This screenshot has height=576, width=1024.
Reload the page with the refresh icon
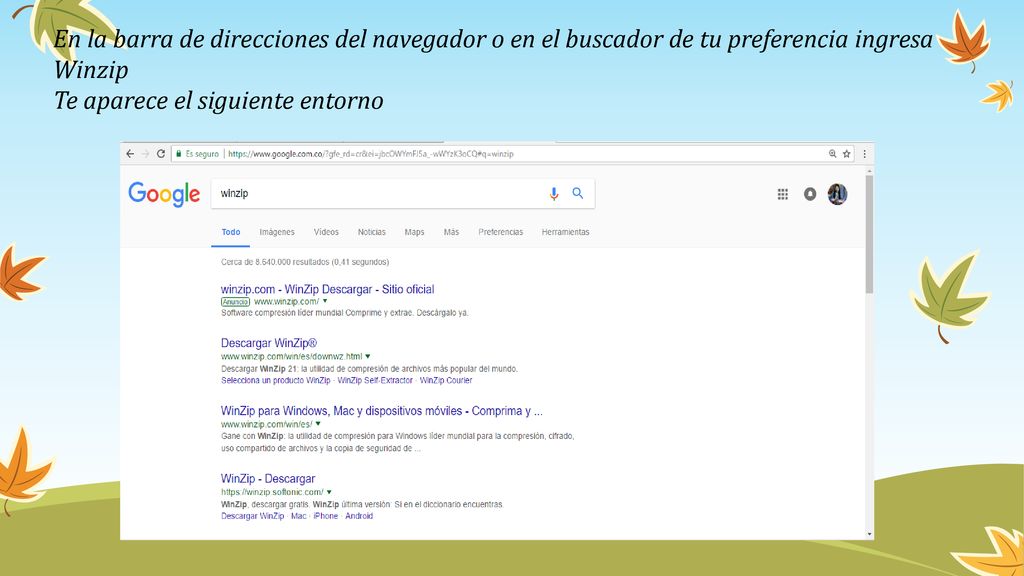coord(161,154)
